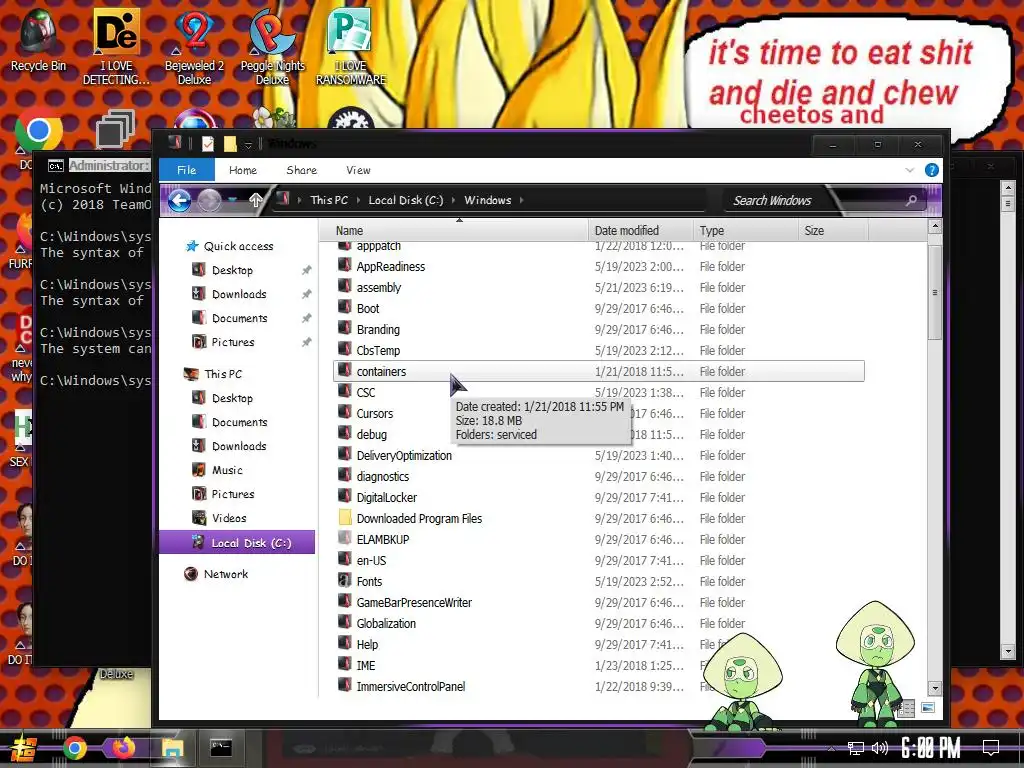Open Explorer Help question mark icon
Screen dimensions: 1024x768
tap(931, 170)
